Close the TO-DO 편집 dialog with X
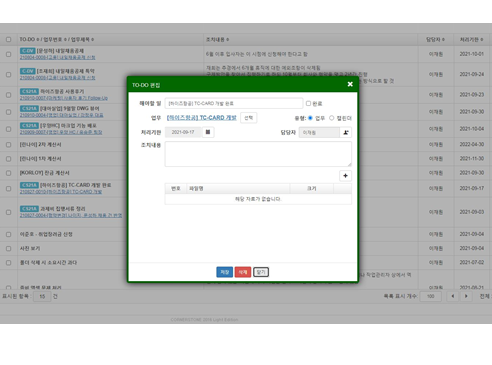 (x=350, y=84)
